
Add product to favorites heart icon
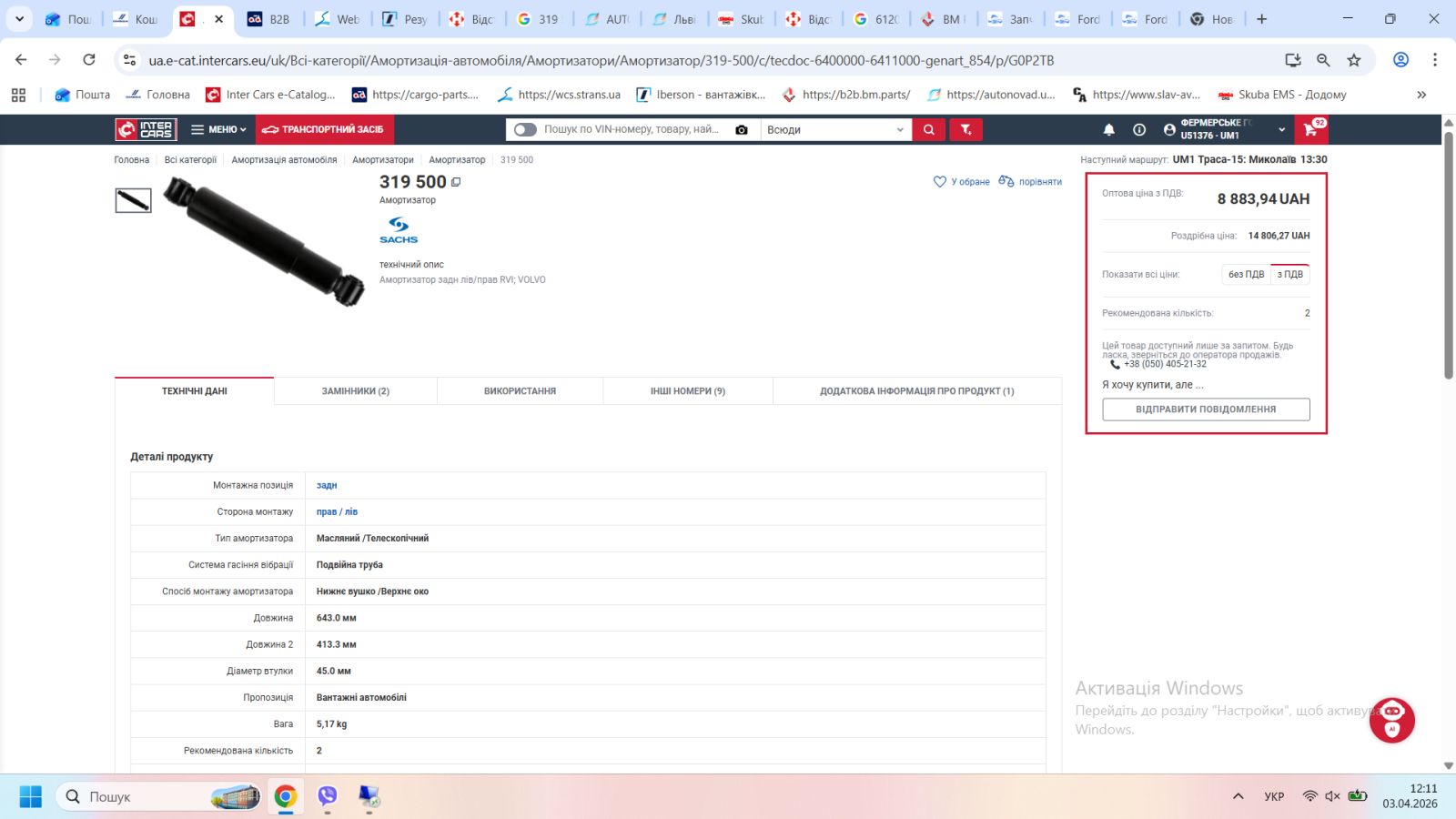point(940,182)
